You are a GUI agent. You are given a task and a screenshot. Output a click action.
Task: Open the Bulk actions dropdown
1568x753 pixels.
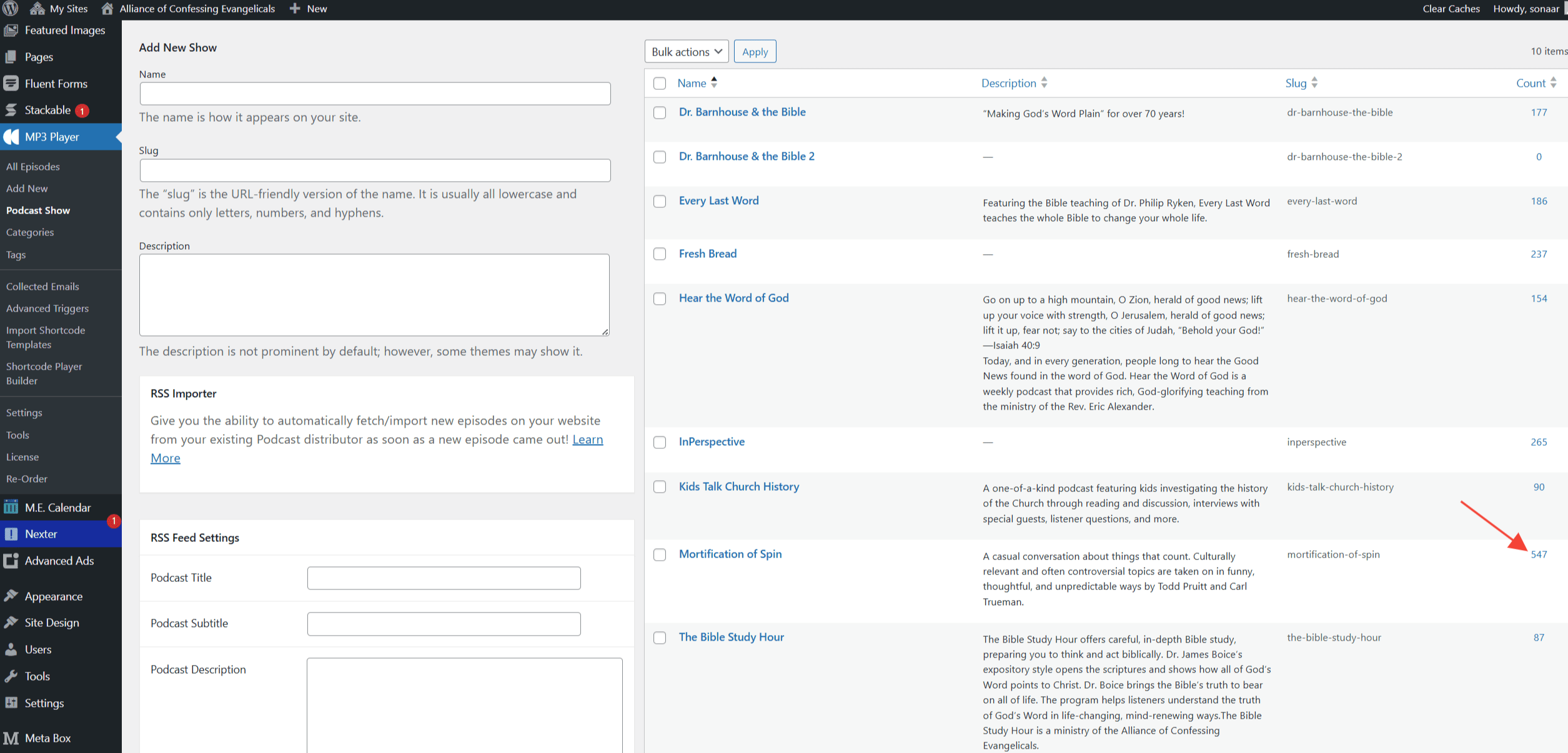(x=687, y=51)
